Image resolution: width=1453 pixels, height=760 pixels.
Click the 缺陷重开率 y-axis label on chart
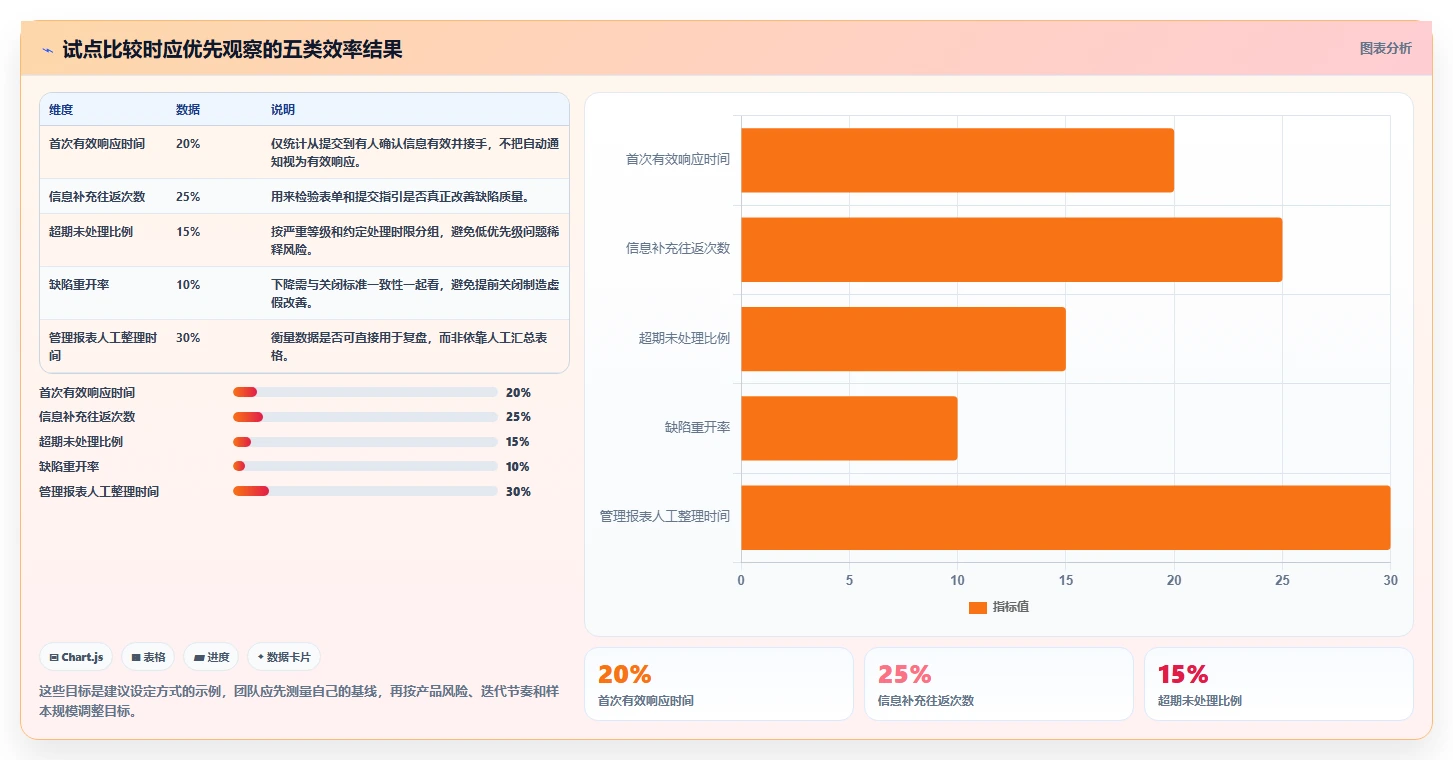[x=697, y=428]
